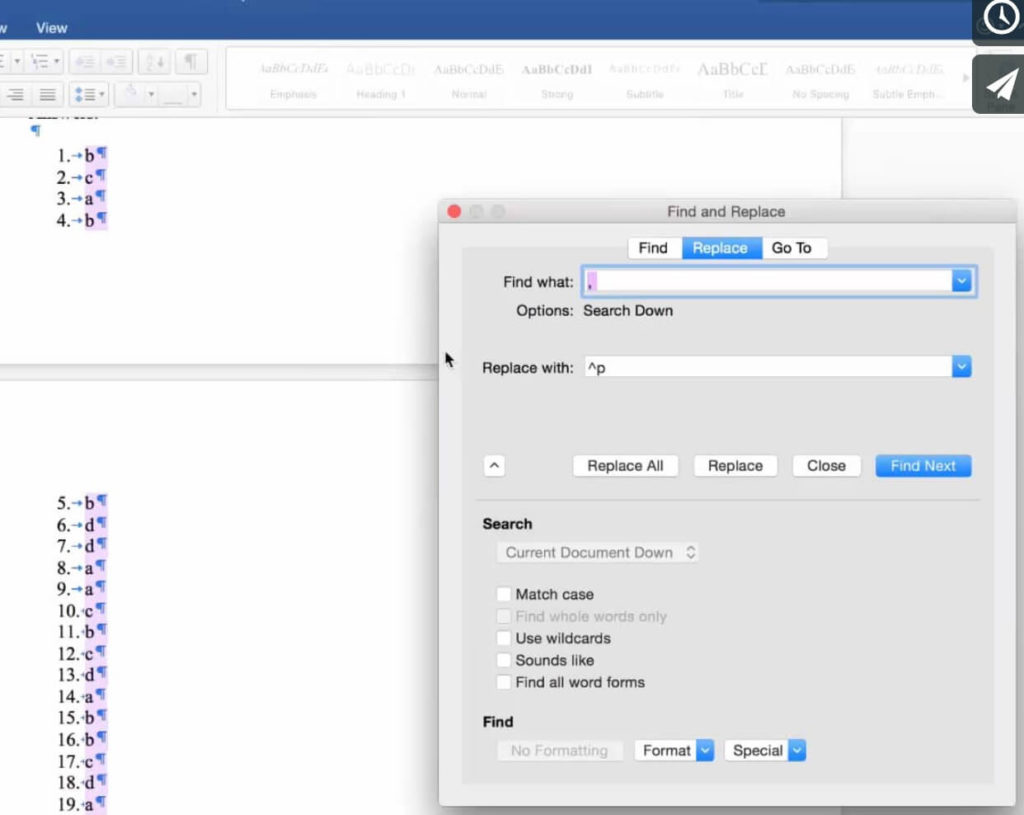Switch to the Find tab
The image size is (1024, 815).
[x=653, y=248]
